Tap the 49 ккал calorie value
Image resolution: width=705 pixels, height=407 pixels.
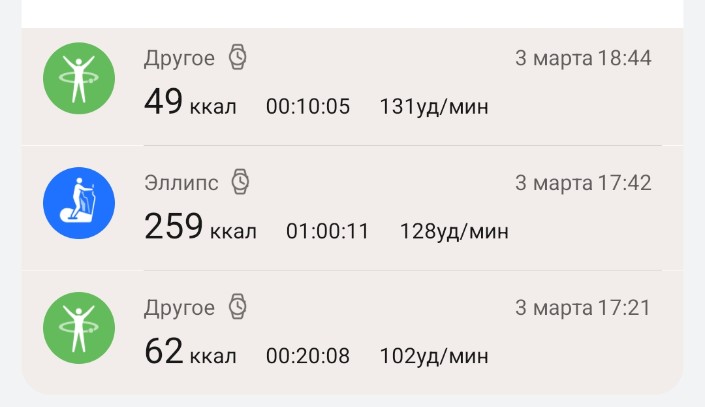click(x=190, y=103)
